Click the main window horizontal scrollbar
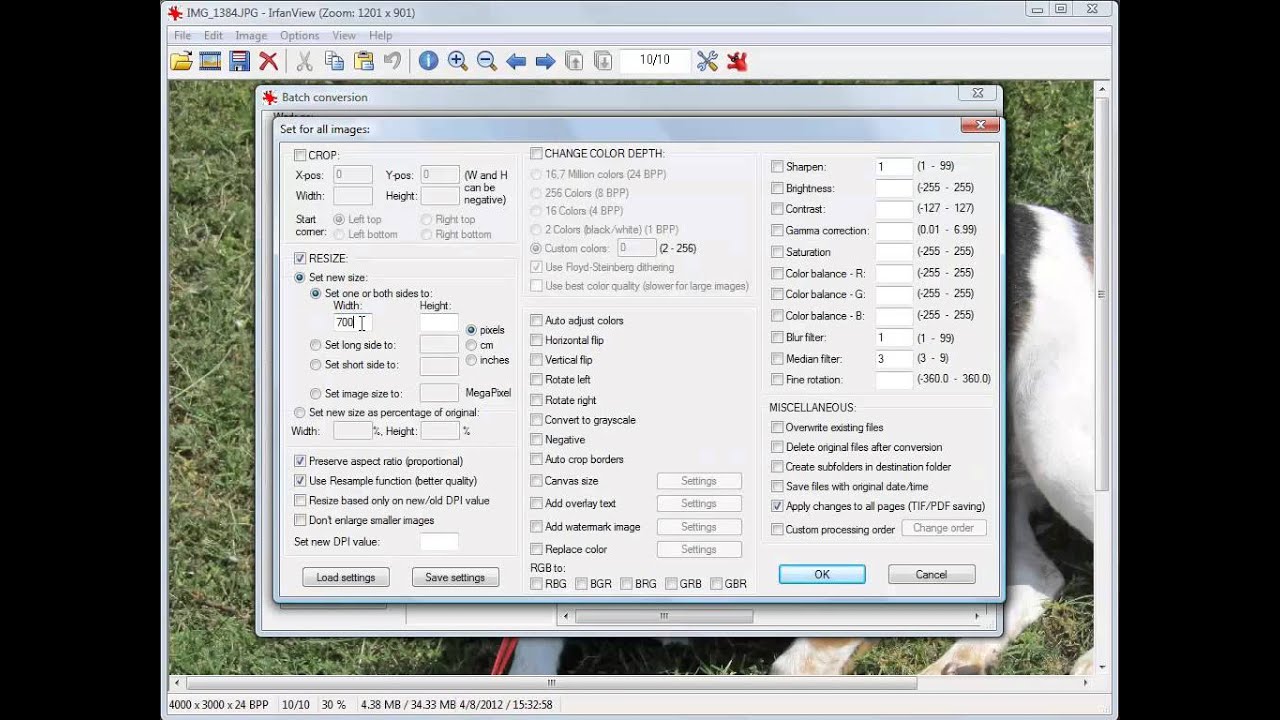This screenshot has width=1280, height=720. pos(551,683)
